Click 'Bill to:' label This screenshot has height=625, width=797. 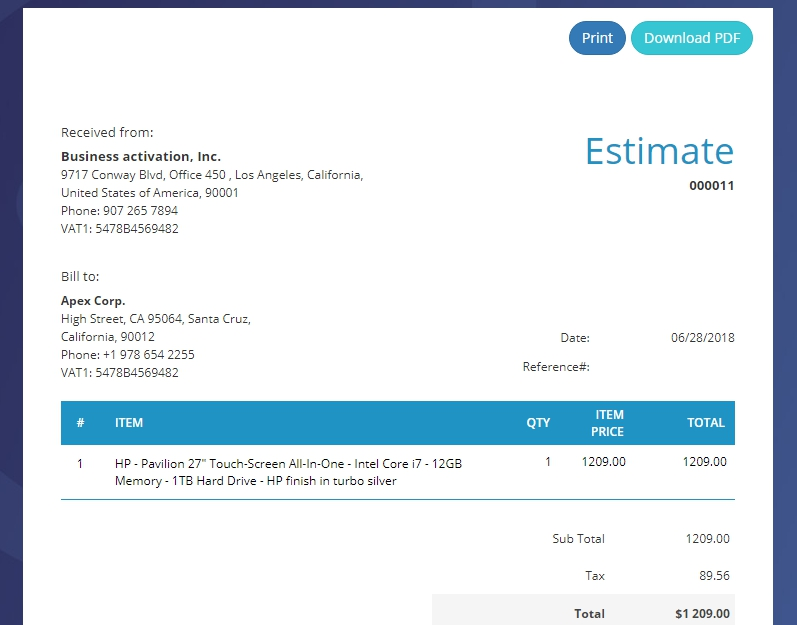coord(80,276)
